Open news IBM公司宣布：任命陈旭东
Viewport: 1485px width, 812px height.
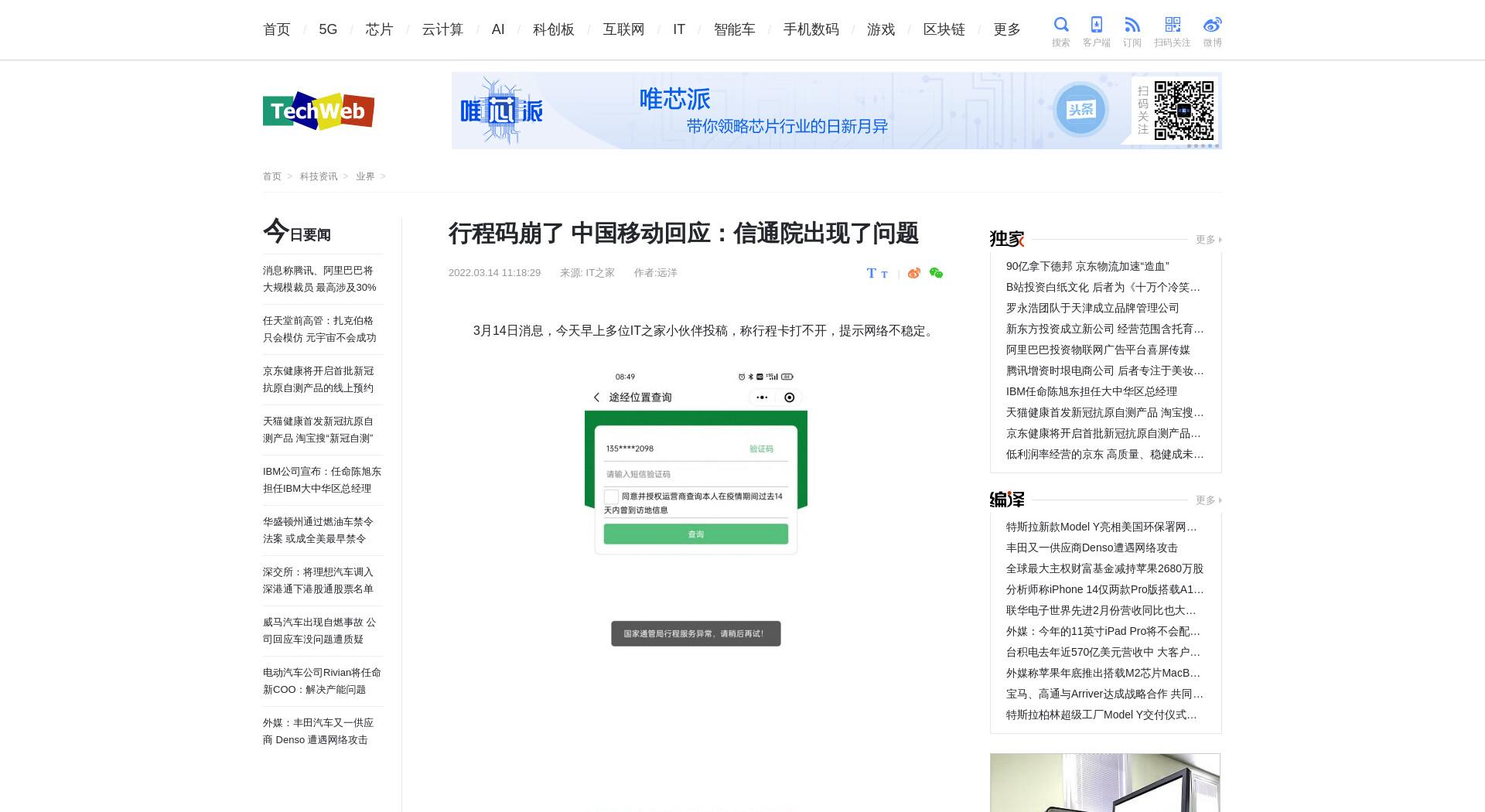pyautogui.click(x=322, y=480)
